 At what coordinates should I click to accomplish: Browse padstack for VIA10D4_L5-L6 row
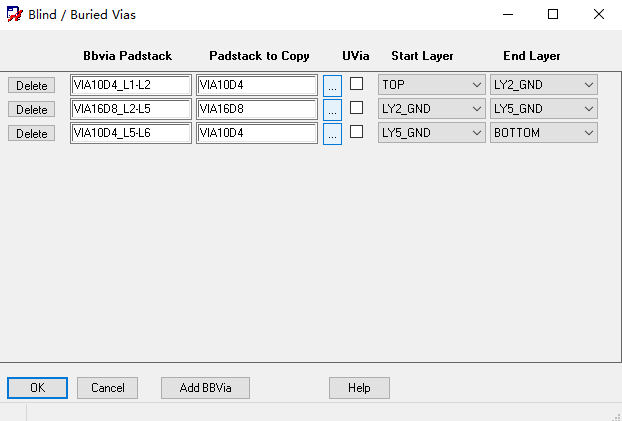332,134
